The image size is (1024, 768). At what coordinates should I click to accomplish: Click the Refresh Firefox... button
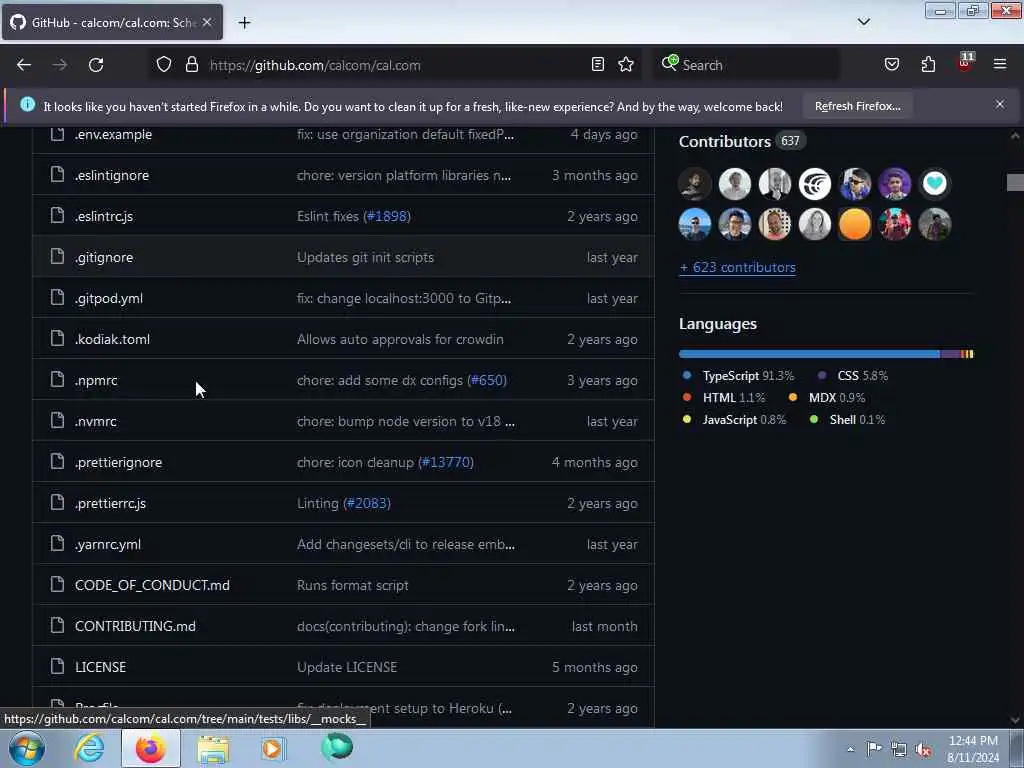coord(857,106)
